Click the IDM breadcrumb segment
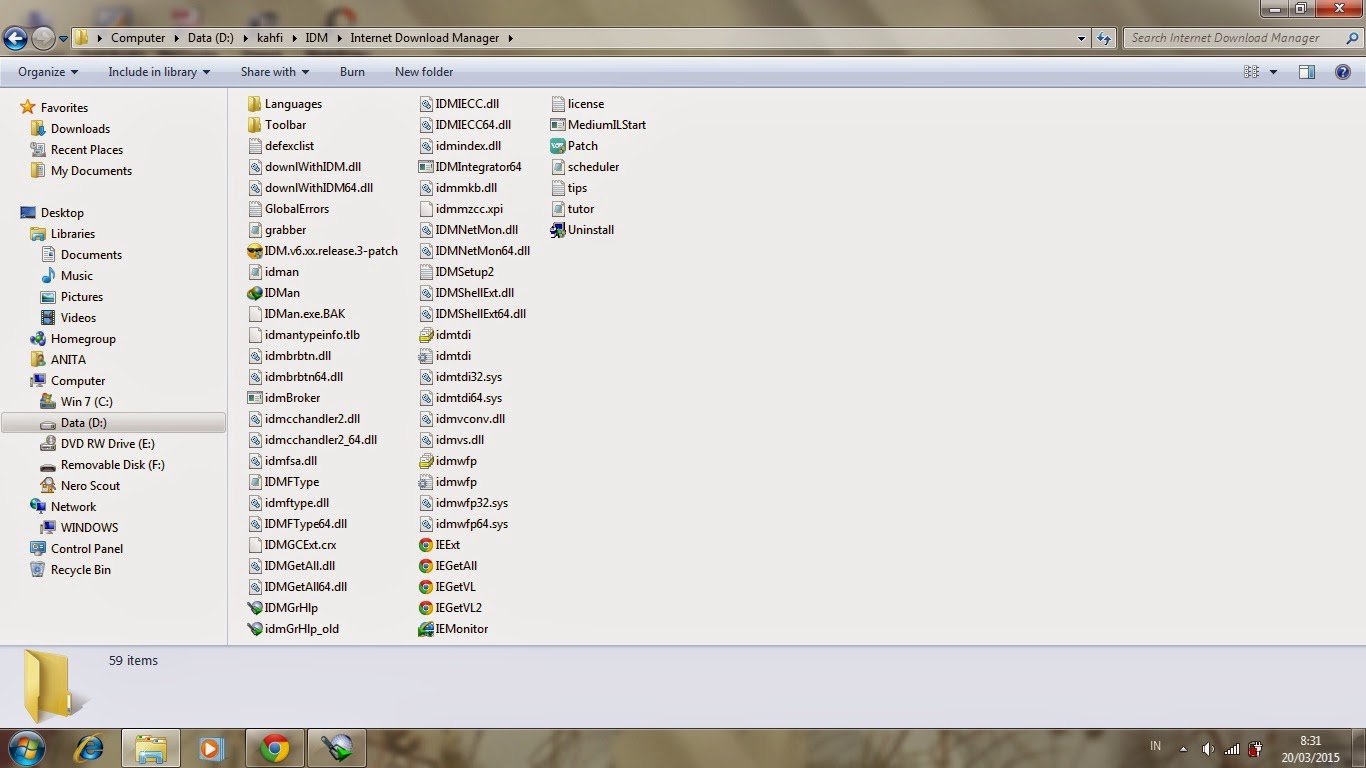Image resolution: width=1366 pixels, height=768 pixels. [x=316, y=39]
